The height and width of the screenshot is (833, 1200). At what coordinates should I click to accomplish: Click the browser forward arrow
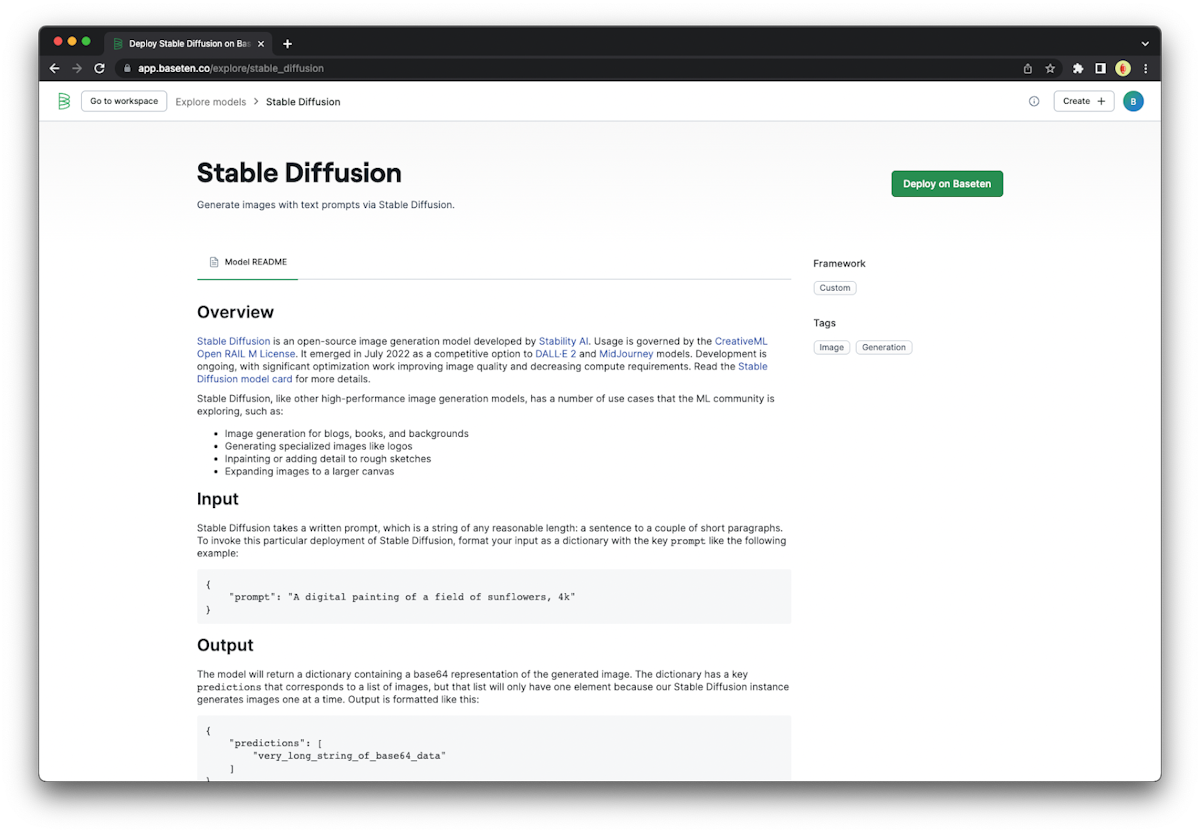(77, 69)
